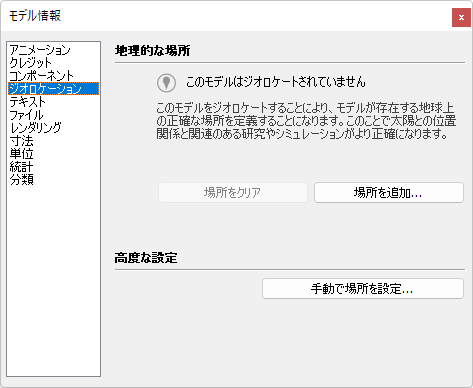
Task: Choose the ジオロケーション list entry
Action: click(53, 89)
